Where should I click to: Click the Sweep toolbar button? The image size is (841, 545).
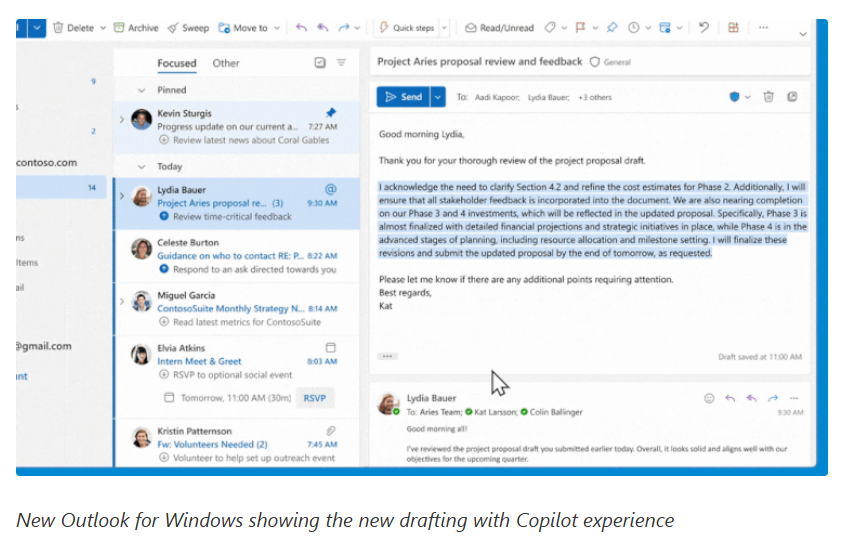pyautogui.click(x=188, y=28)
